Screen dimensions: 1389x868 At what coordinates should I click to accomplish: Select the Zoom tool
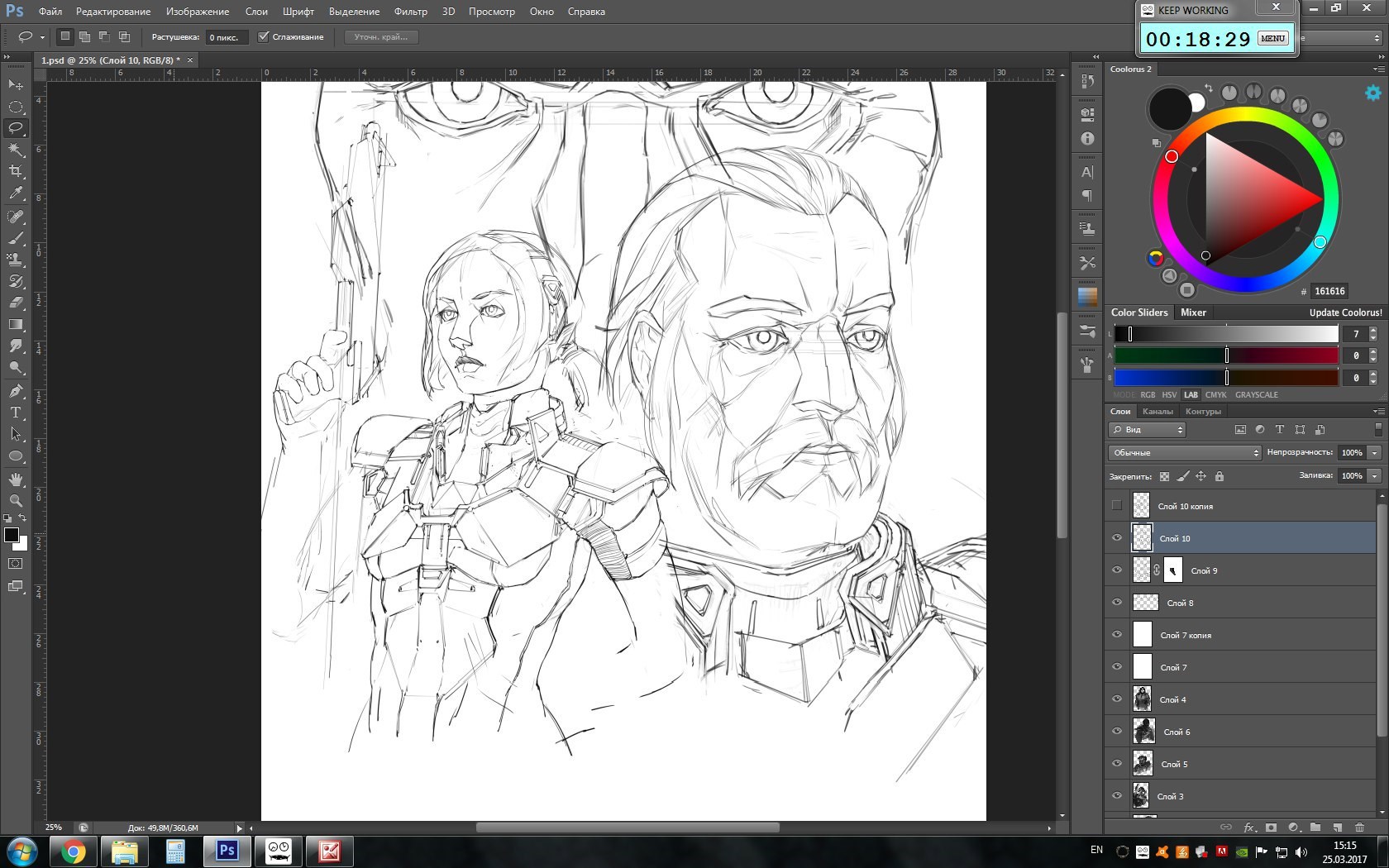pos(16,501)
